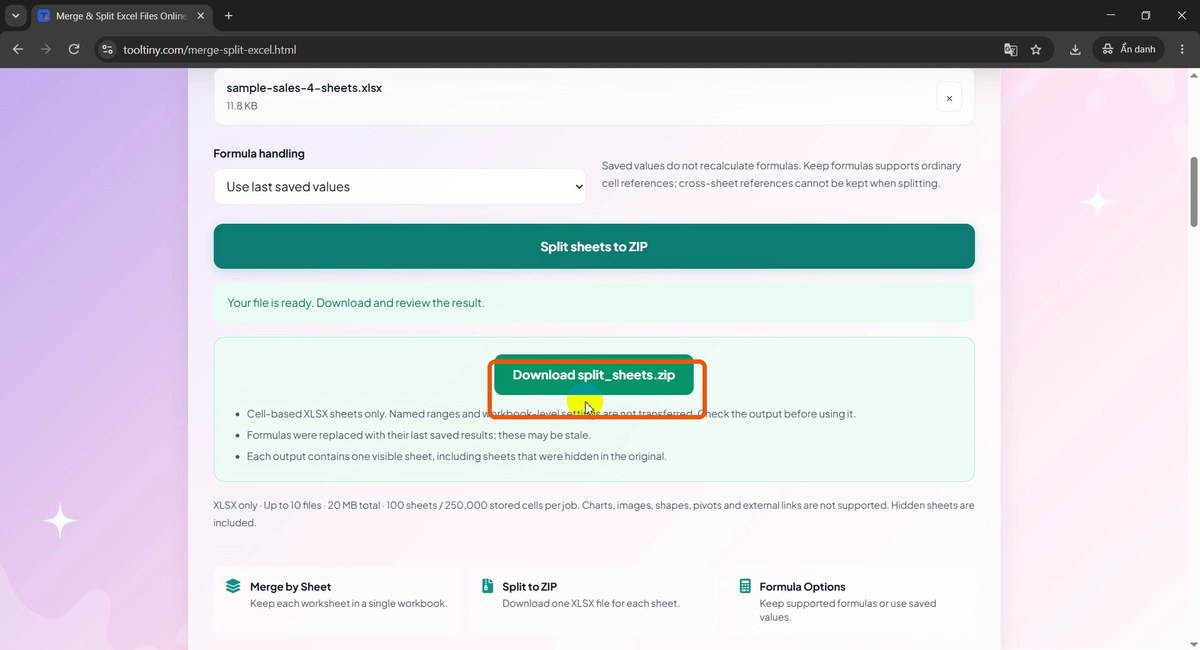
Task: Click the browser Back arrow
Action: [18, 49]
